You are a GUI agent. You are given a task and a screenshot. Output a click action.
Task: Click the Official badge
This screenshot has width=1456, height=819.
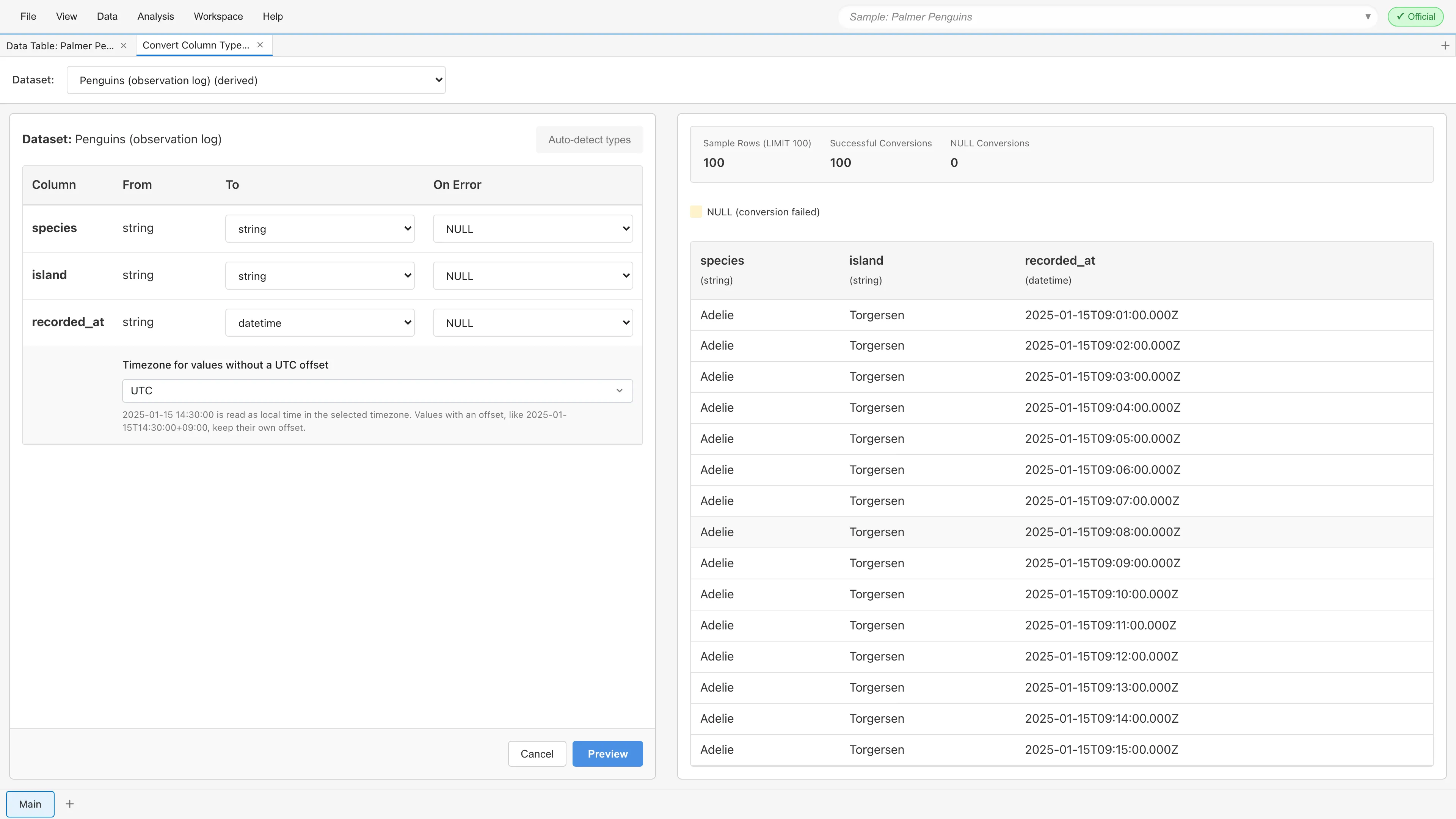coord(1415,16)
